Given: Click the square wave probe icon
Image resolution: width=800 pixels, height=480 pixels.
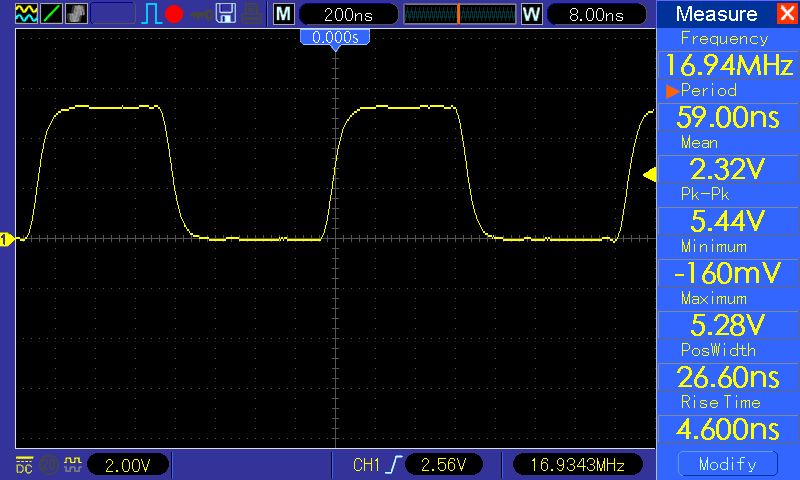Looking at the screenshot, I should (x=73, y=464).
